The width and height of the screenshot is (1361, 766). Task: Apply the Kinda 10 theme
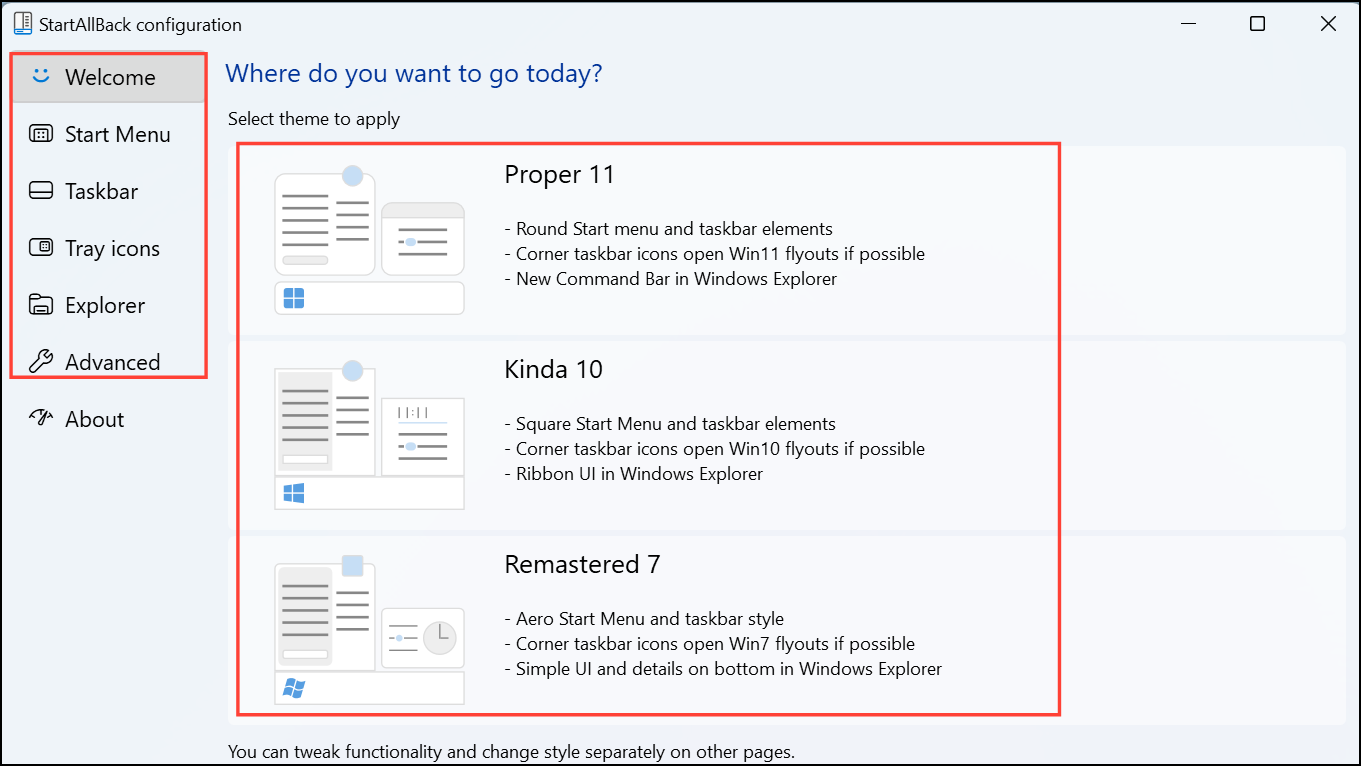coord(786,435)
